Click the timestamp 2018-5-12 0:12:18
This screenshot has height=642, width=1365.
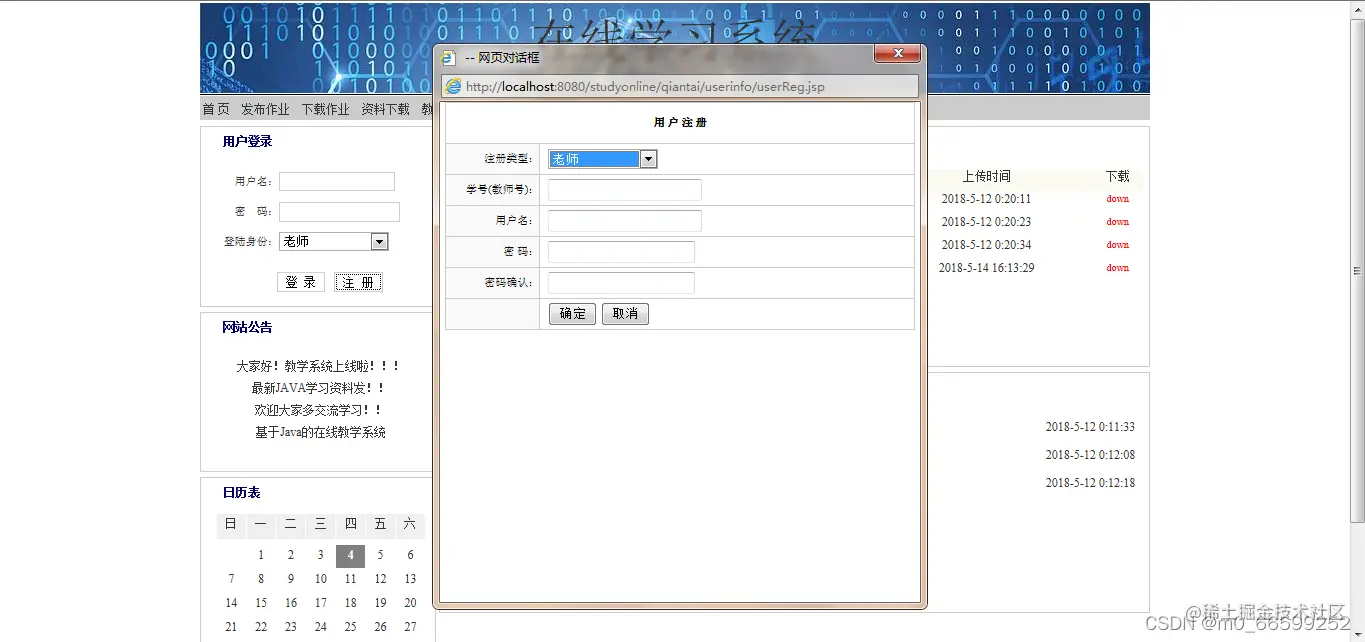point(1090,483)
